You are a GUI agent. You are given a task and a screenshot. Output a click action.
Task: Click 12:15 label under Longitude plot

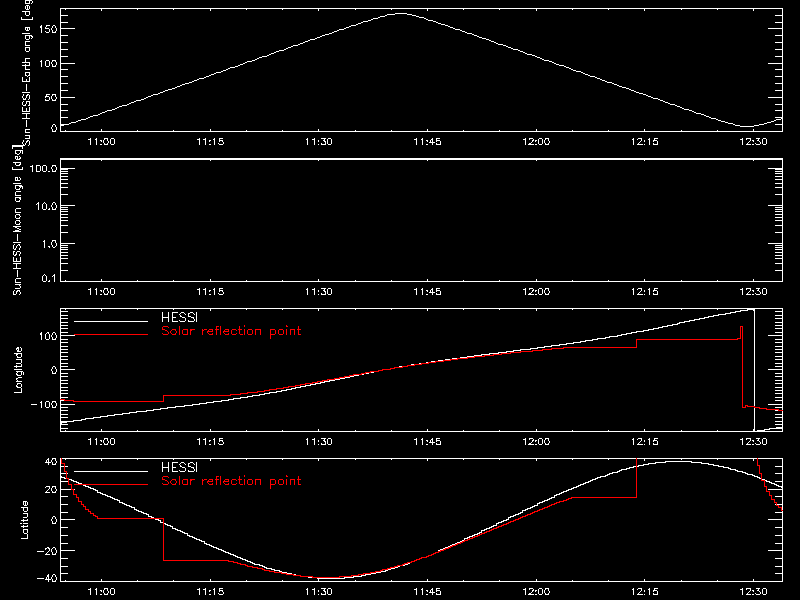[x=645, y=442]
